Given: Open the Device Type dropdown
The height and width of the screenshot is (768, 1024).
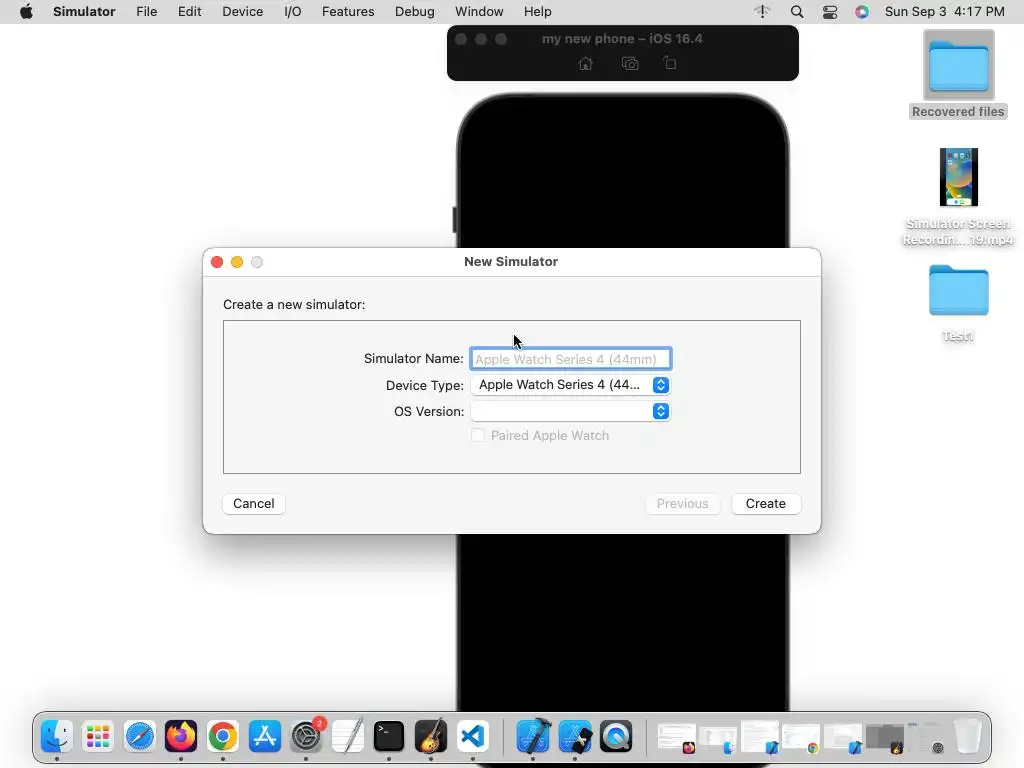Looking at the screenshot, I should coord(571,385).
